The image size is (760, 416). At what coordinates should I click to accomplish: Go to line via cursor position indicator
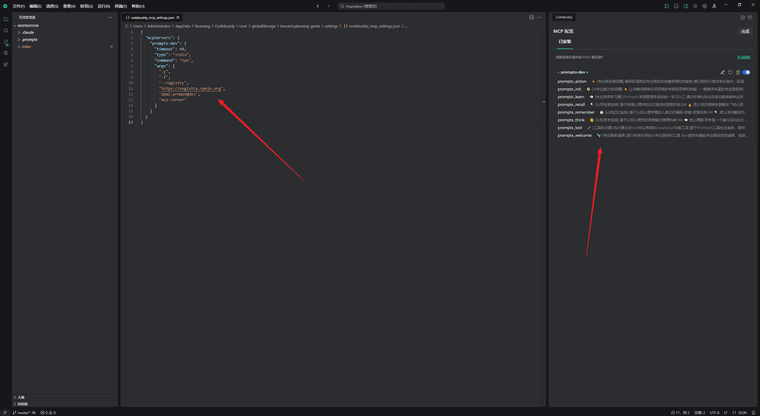(680, 413)
